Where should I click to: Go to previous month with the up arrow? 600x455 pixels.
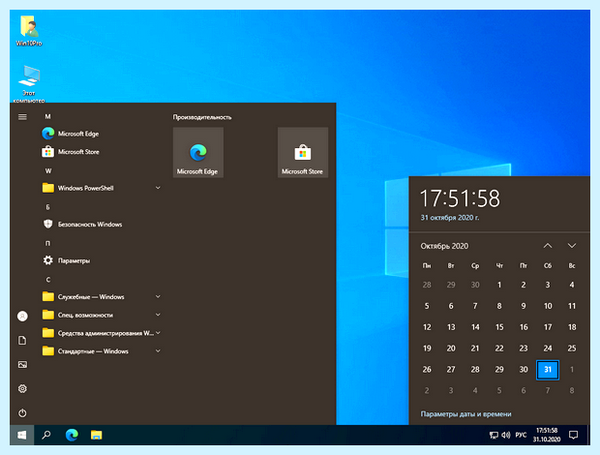(548, 246)
